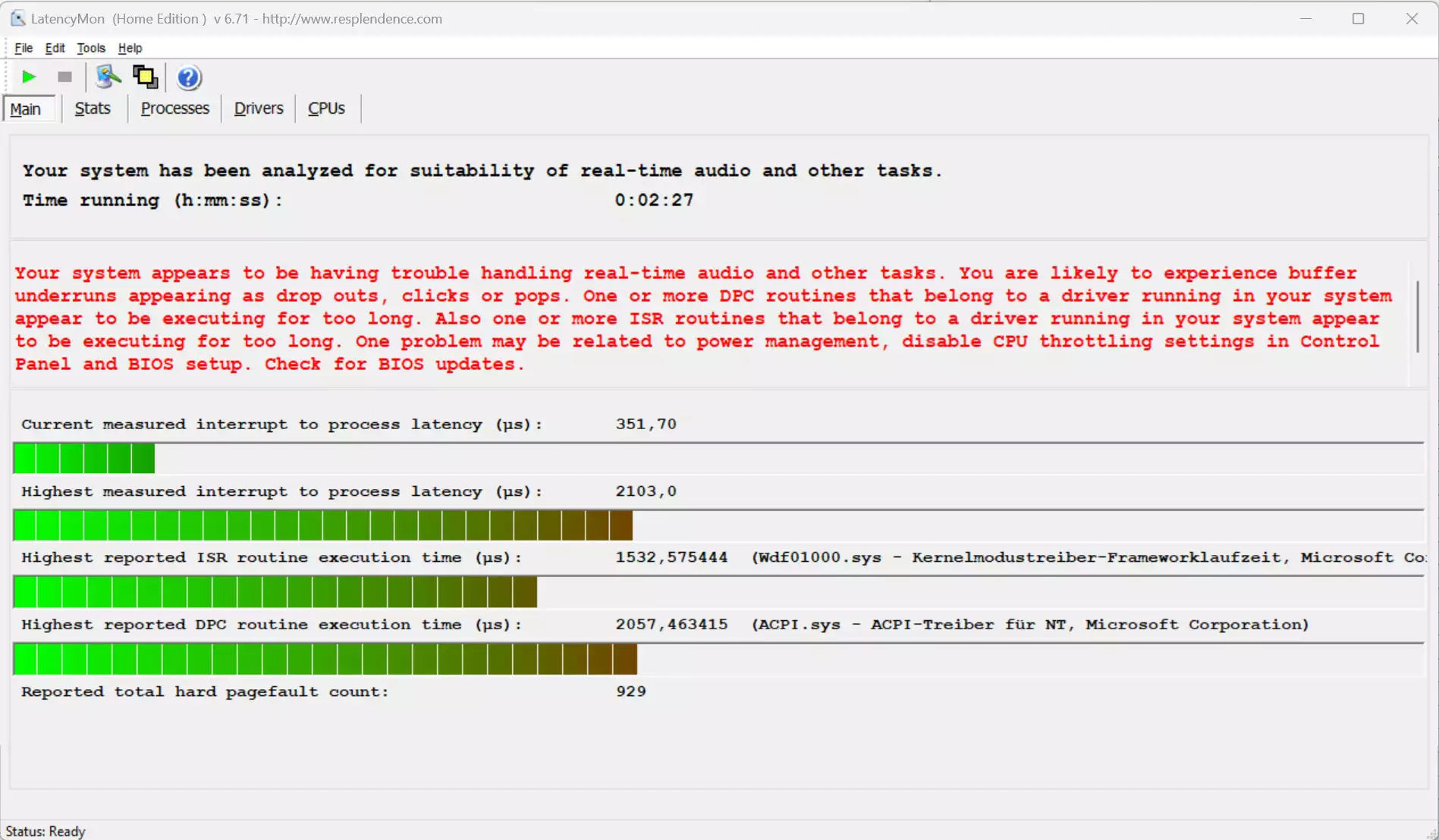Viewport: 1439px width, 840px height.
Task: Open the Tools menu
Action: [x=91, y=48]
